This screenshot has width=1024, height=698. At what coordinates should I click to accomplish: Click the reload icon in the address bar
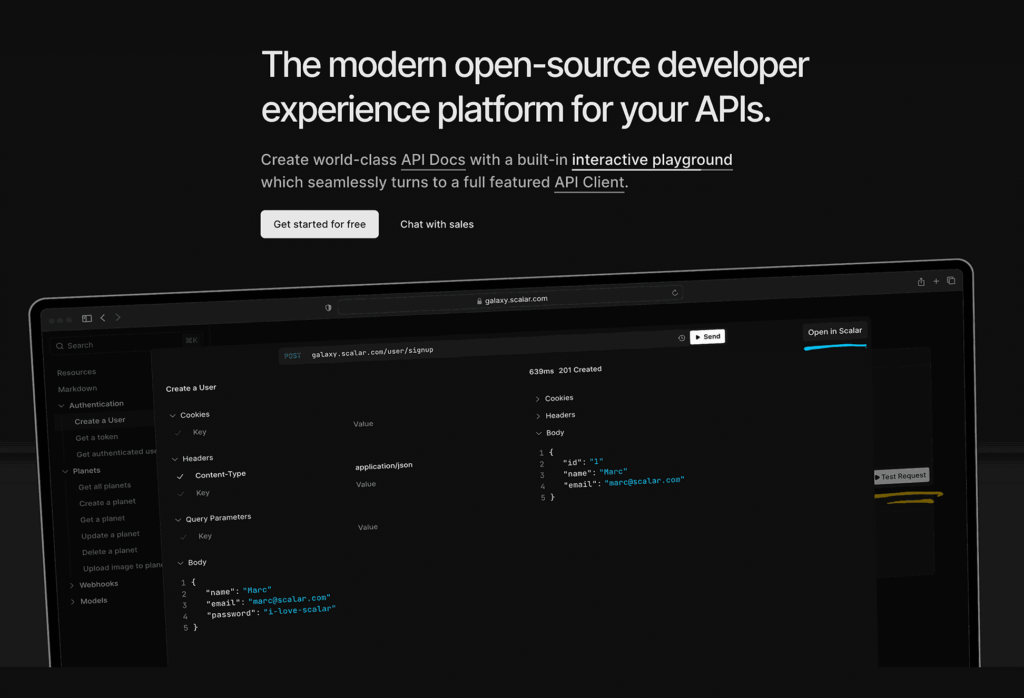675,292
